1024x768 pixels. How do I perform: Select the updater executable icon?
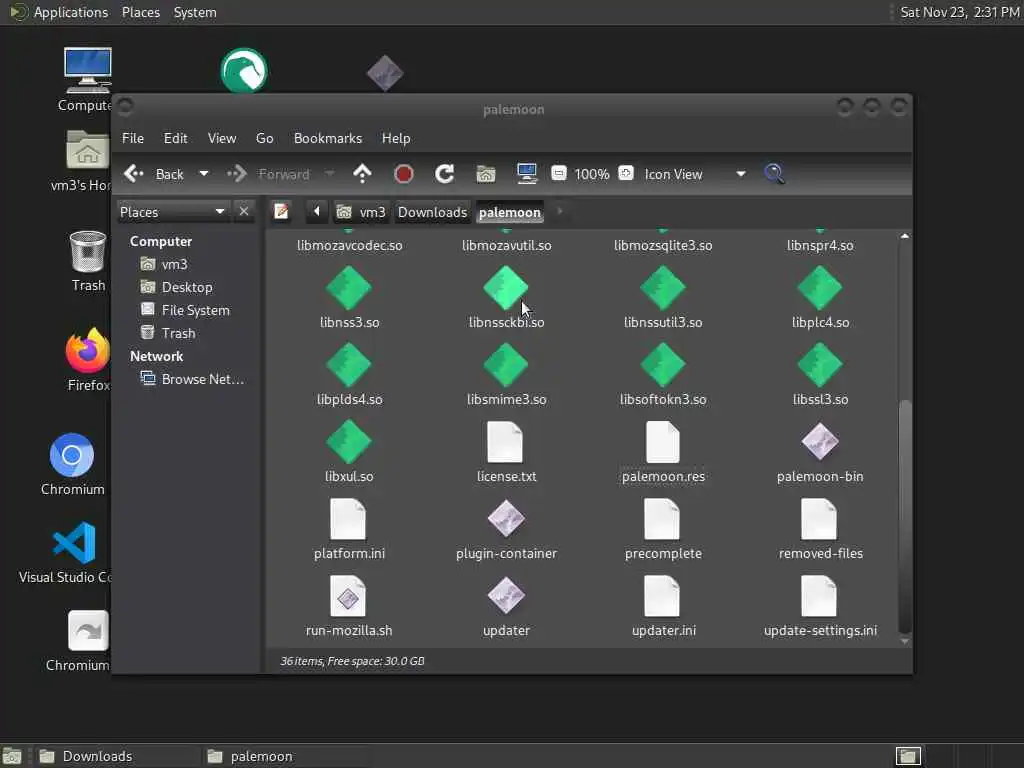(506, 596)
